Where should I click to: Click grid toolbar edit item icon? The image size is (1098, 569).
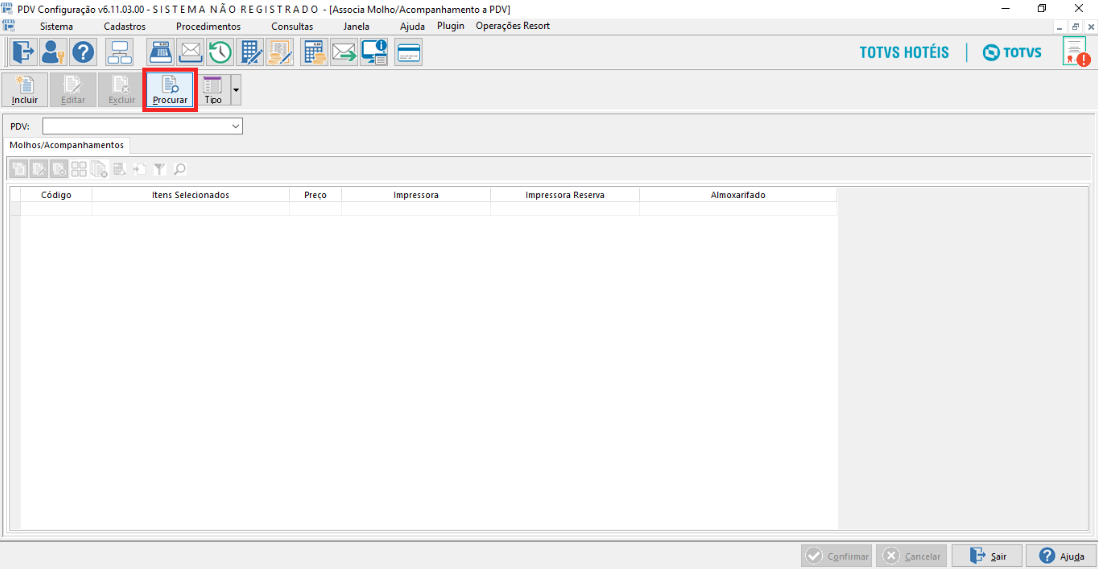[x=39, y=169]
